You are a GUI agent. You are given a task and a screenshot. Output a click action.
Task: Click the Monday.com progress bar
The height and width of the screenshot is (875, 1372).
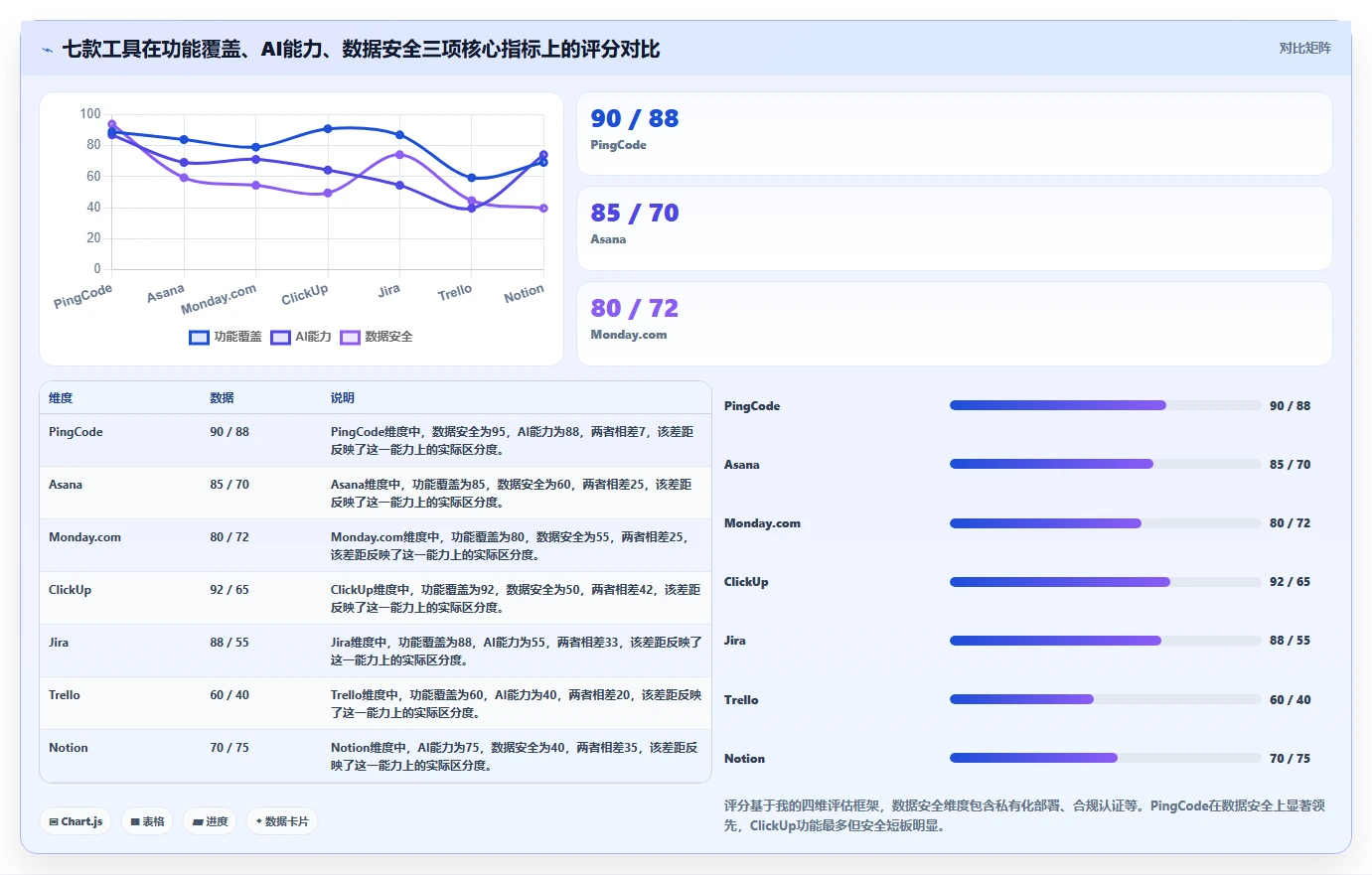tap(1105, 523)
